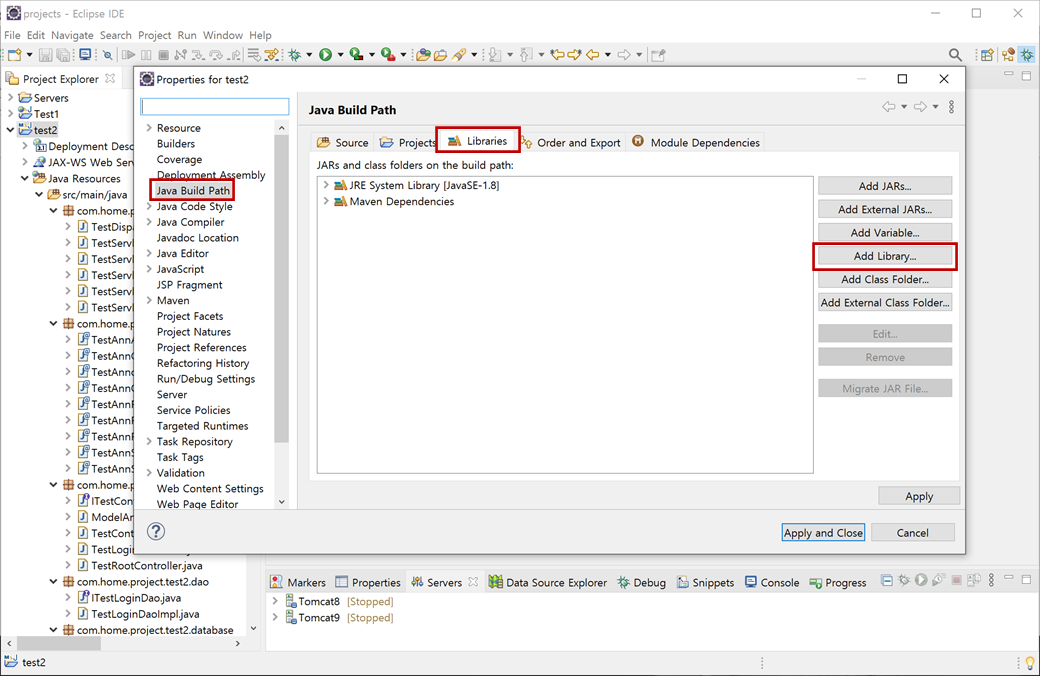Switch to the Libraries tab
This screenshot has width=1040, height=676.
(478, 141)
